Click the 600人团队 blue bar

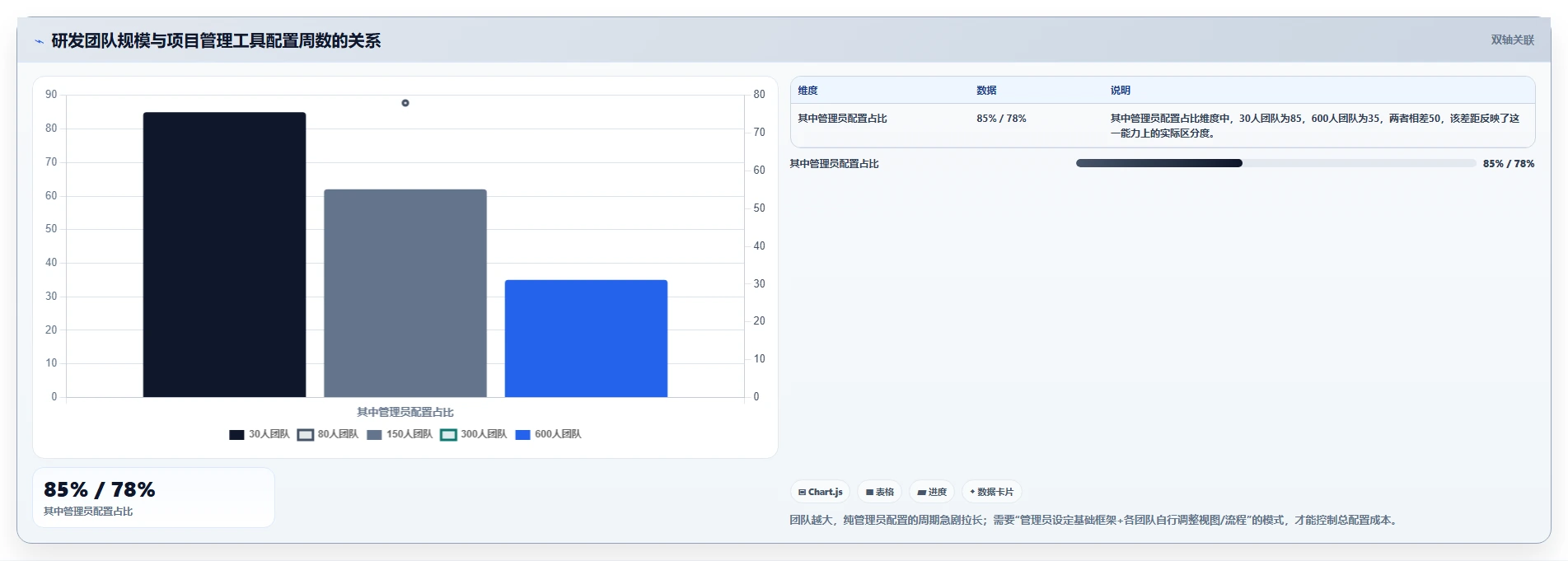[586, 339]
